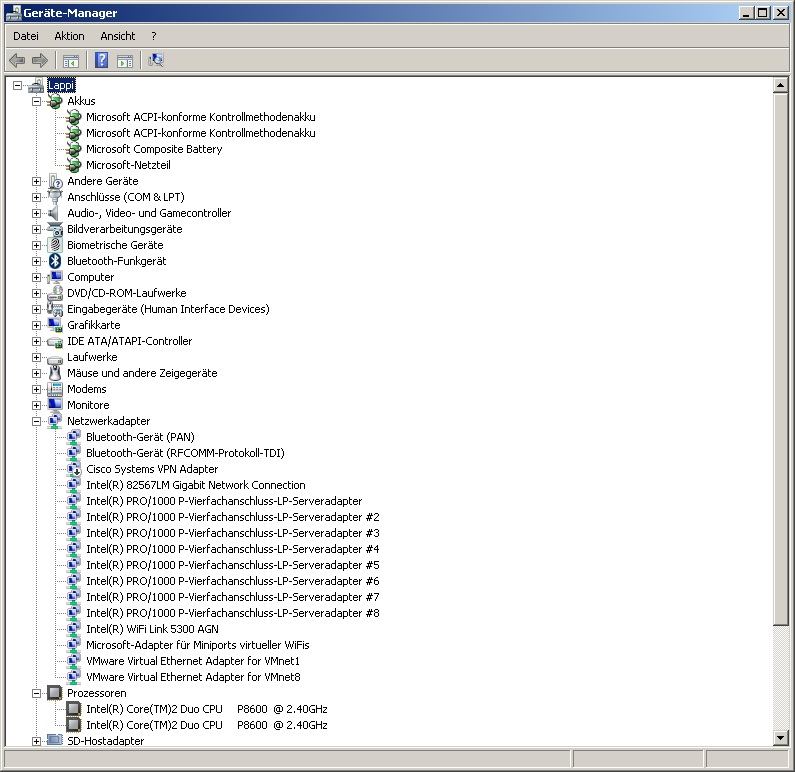
Task: Select PRO/1000 Serveradapter #8
Action: (x=233, y=613)
